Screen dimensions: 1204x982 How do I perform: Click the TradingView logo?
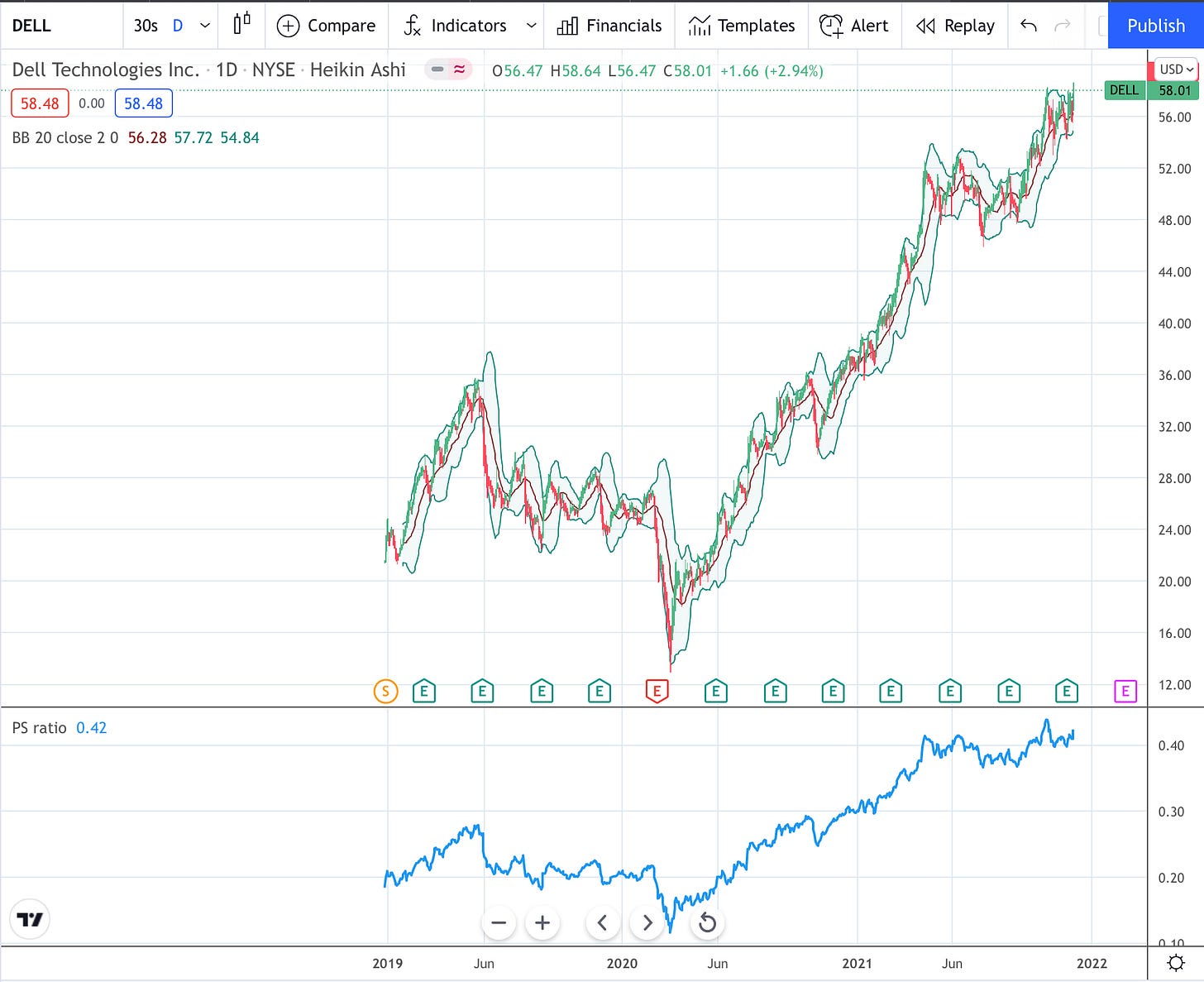30,919
